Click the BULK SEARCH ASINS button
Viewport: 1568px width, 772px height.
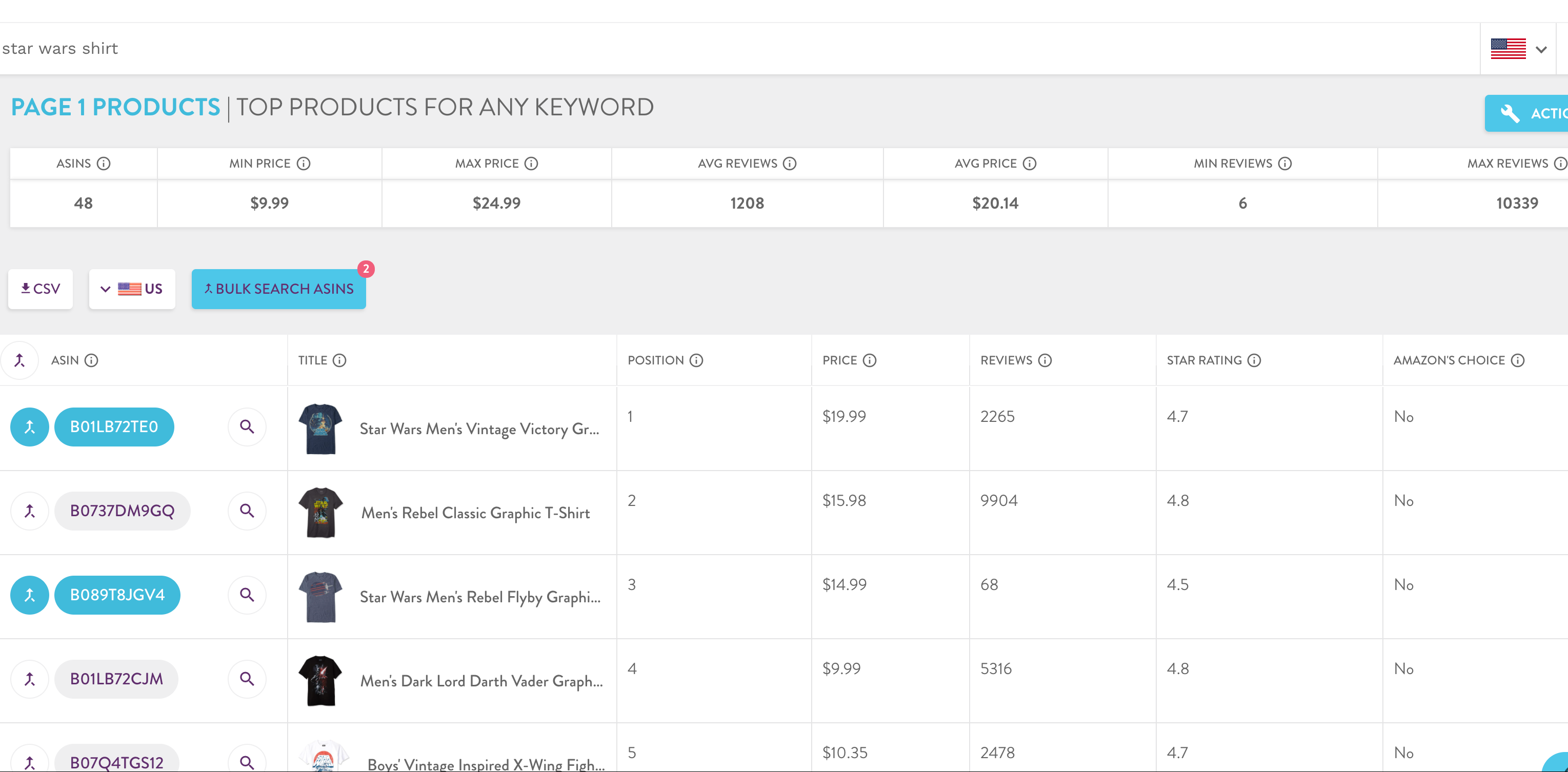pos(278,289)
